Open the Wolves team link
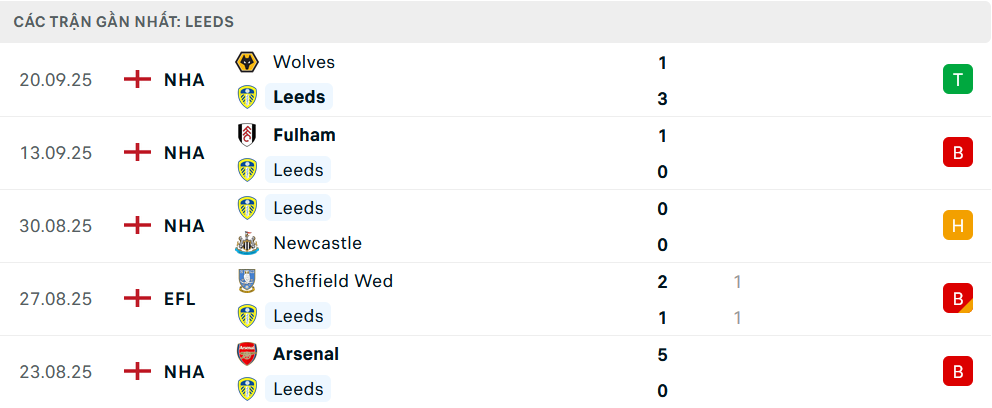992x408 pixels. (x=304, y=62)
